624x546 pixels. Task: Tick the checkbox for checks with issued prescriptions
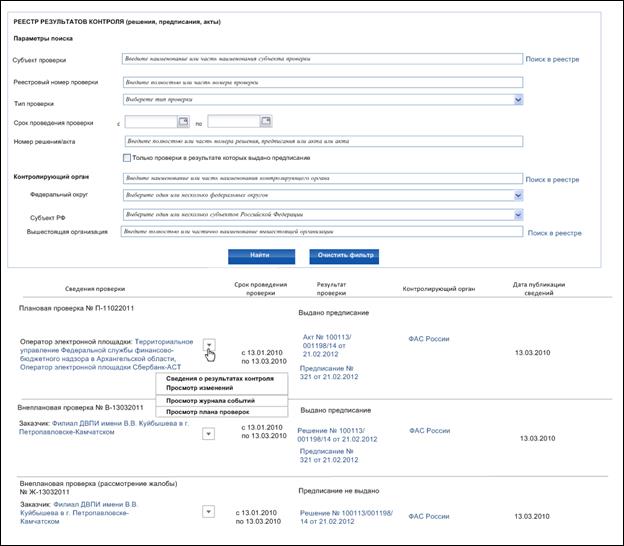coord(127,158)
